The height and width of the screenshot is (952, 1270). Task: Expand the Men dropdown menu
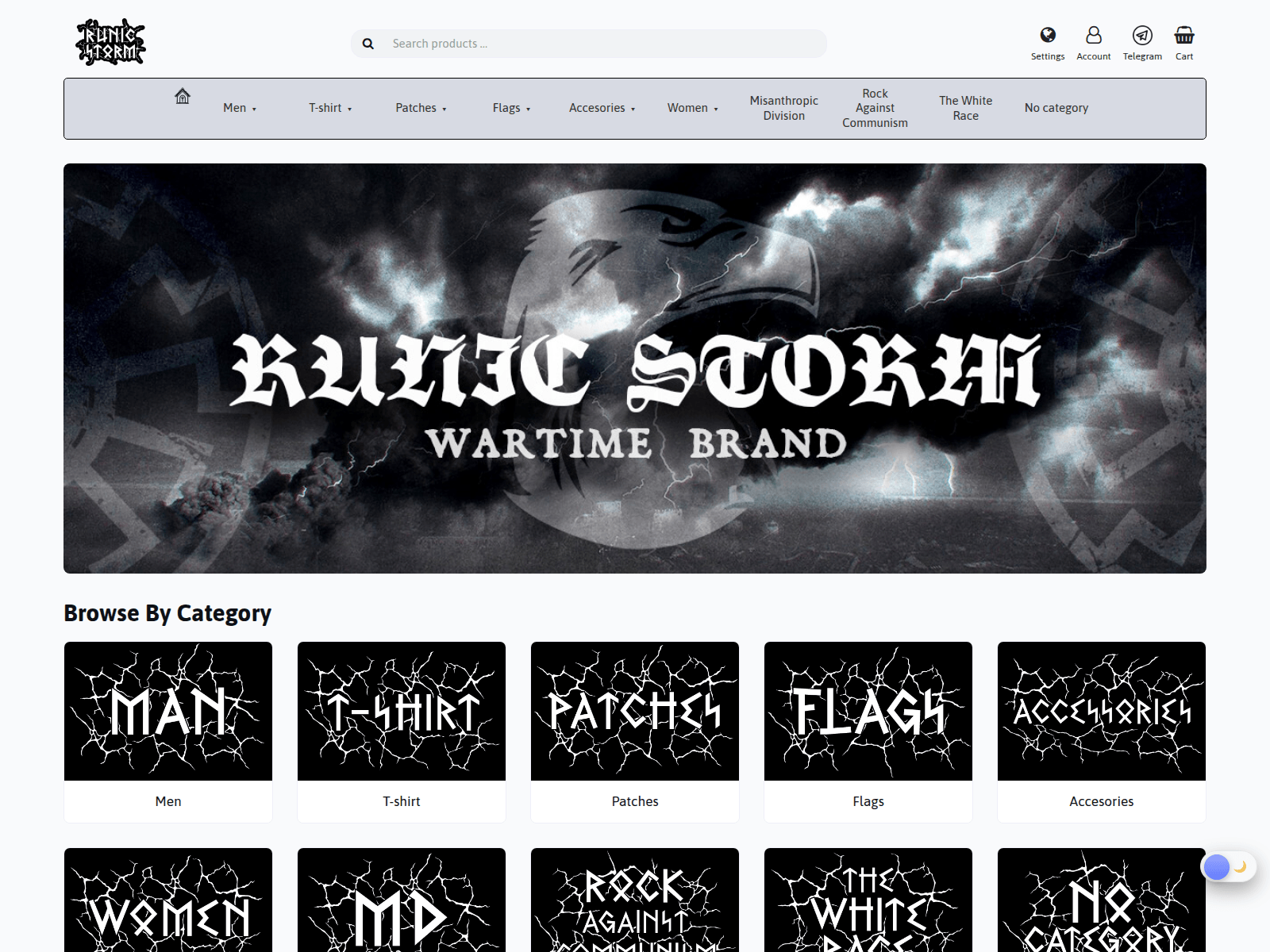pos(239,108)
